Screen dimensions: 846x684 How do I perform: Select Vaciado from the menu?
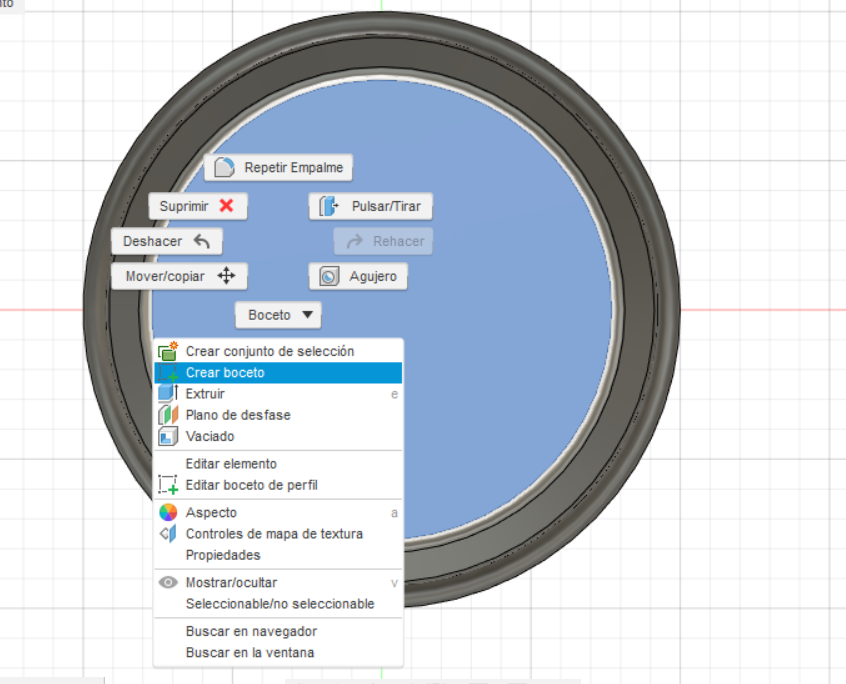point(278,436)
